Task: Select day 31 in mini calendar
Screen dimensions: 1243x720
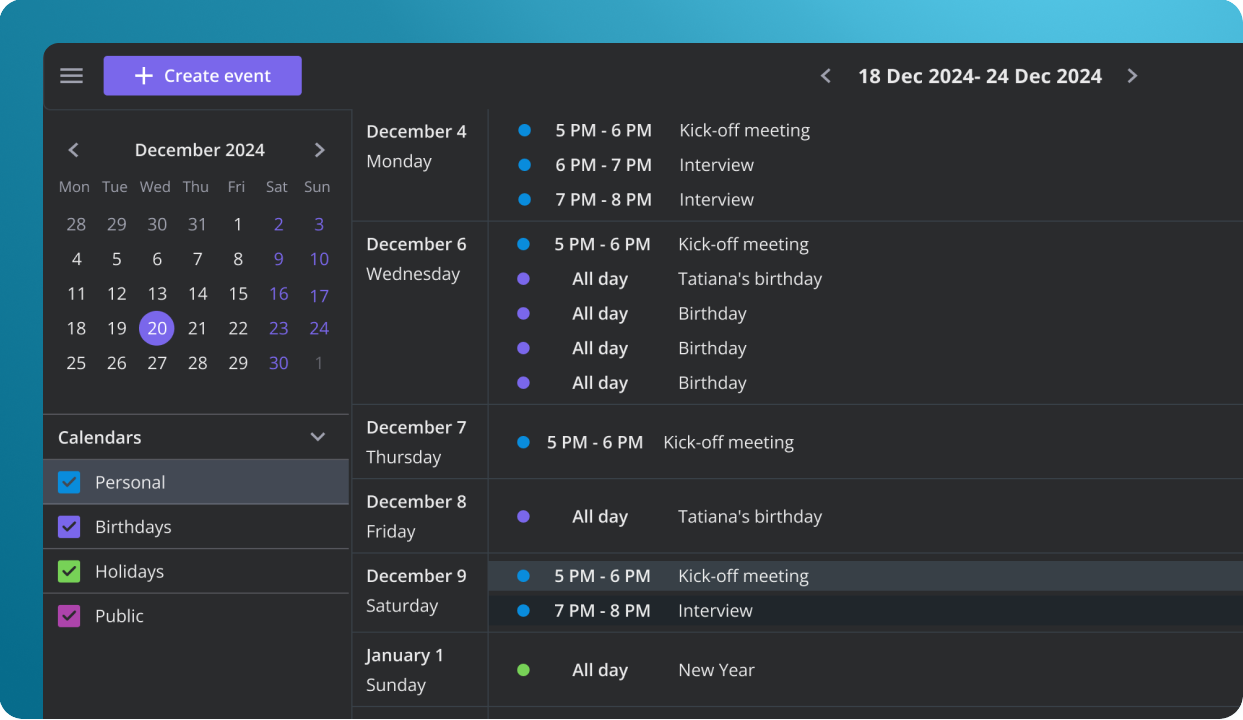Action: 197,224
